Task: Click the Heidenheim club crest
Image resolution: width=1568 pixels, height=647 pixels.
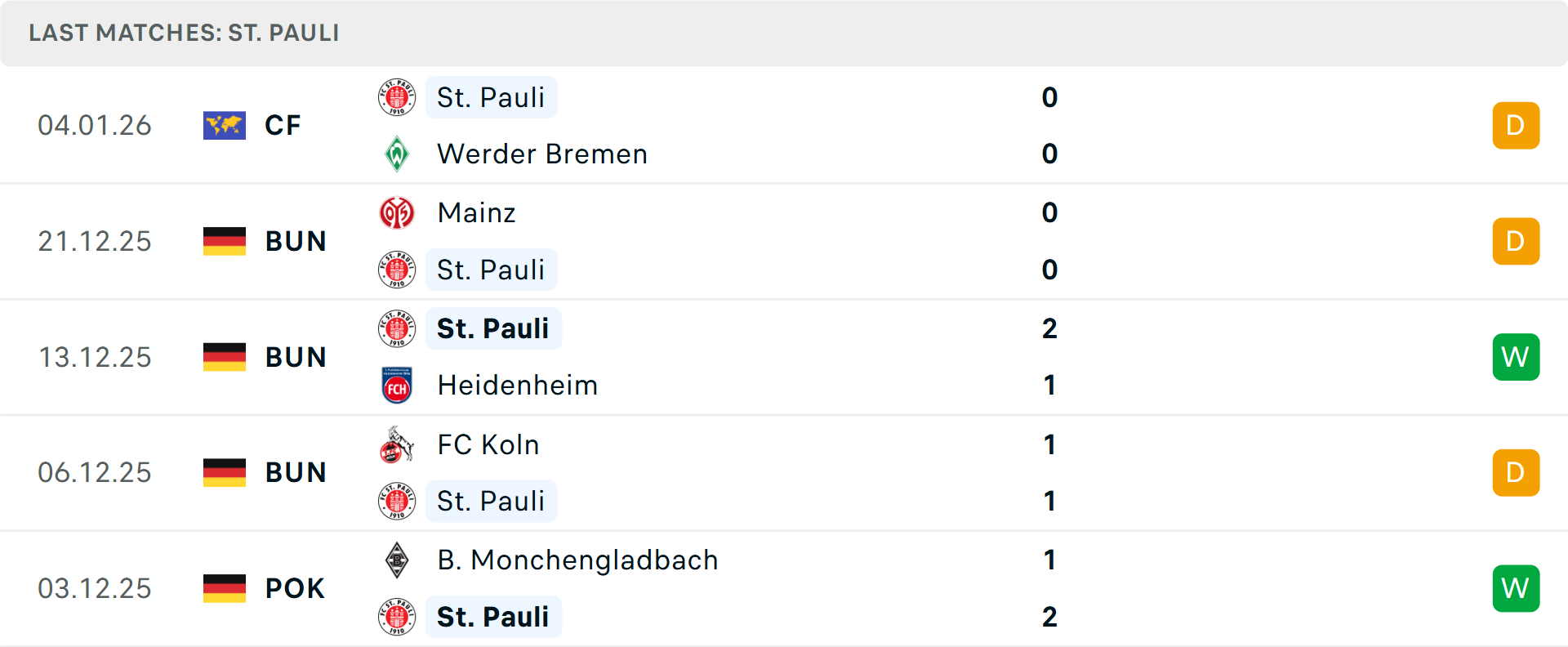Action: tap(397, 386)
